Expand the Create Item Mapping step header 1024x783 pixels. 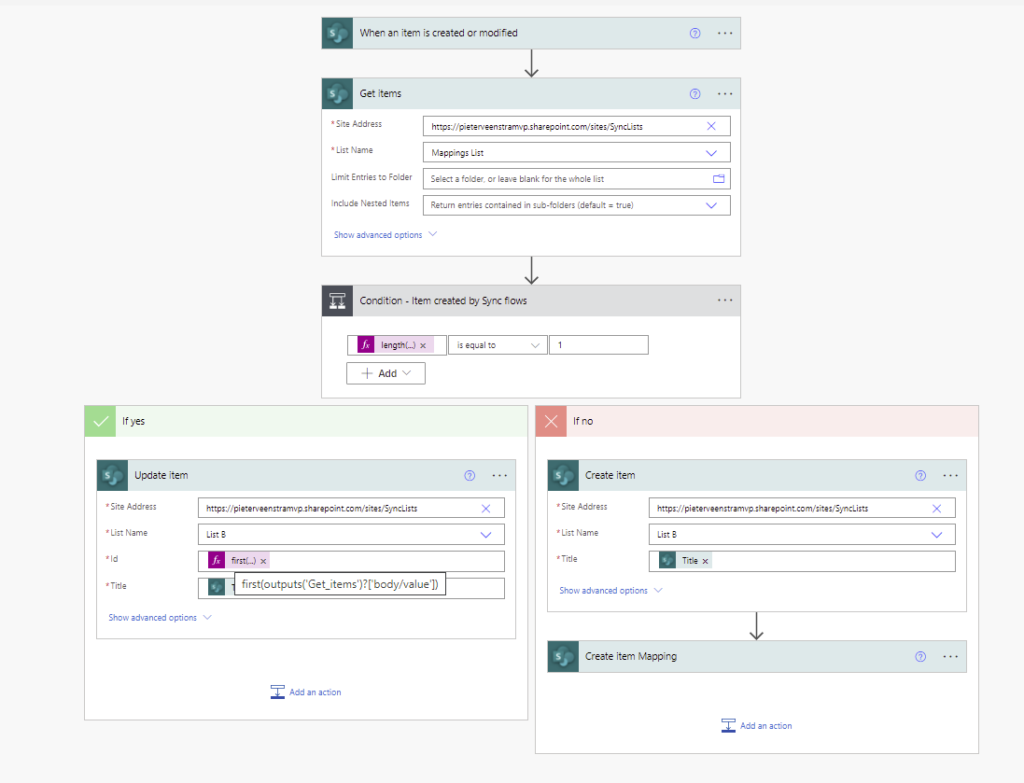[x=757, y=656]
